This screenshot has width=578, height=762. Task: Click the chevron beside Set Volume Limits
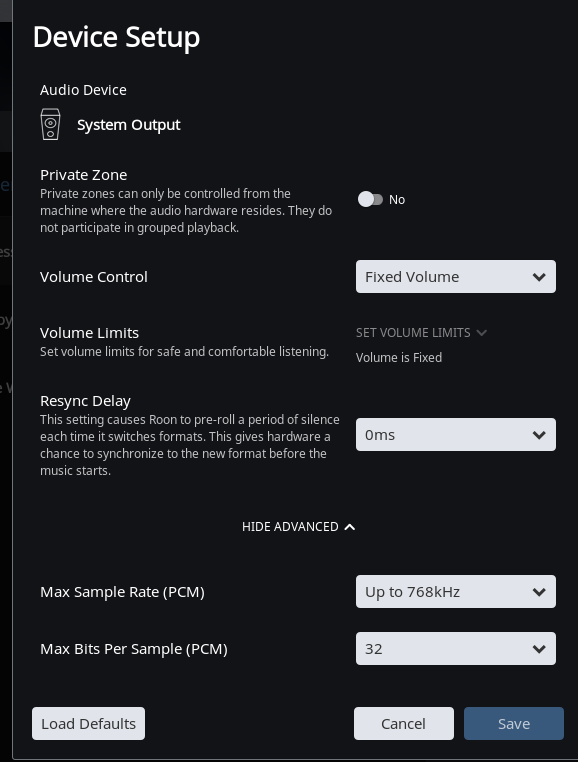pyautogui.click(x=482, y=333)
